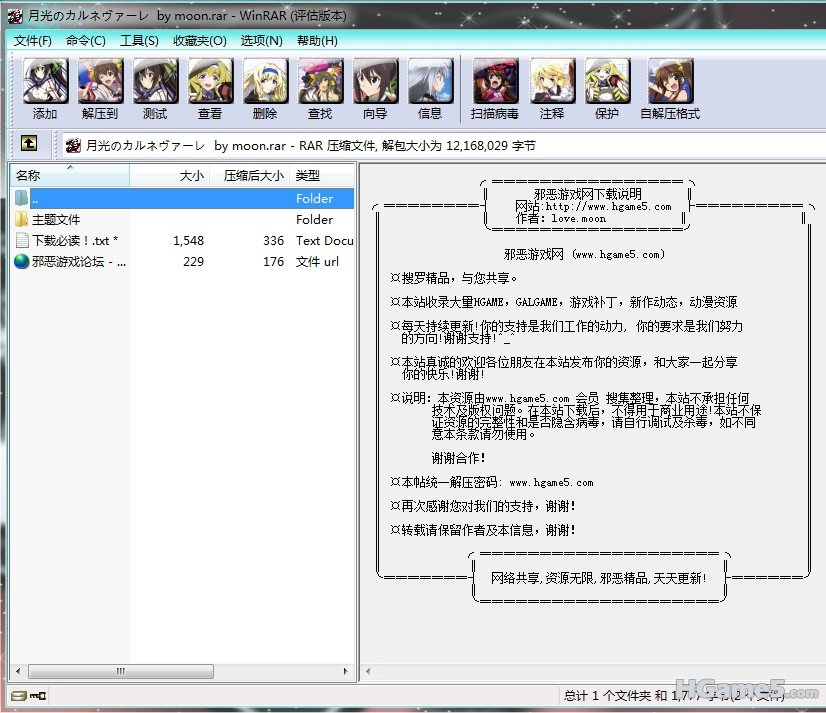Click the comment pane scroll left arrow
The height and width of the screenshot is (713, 826).
tap(368, 671)
